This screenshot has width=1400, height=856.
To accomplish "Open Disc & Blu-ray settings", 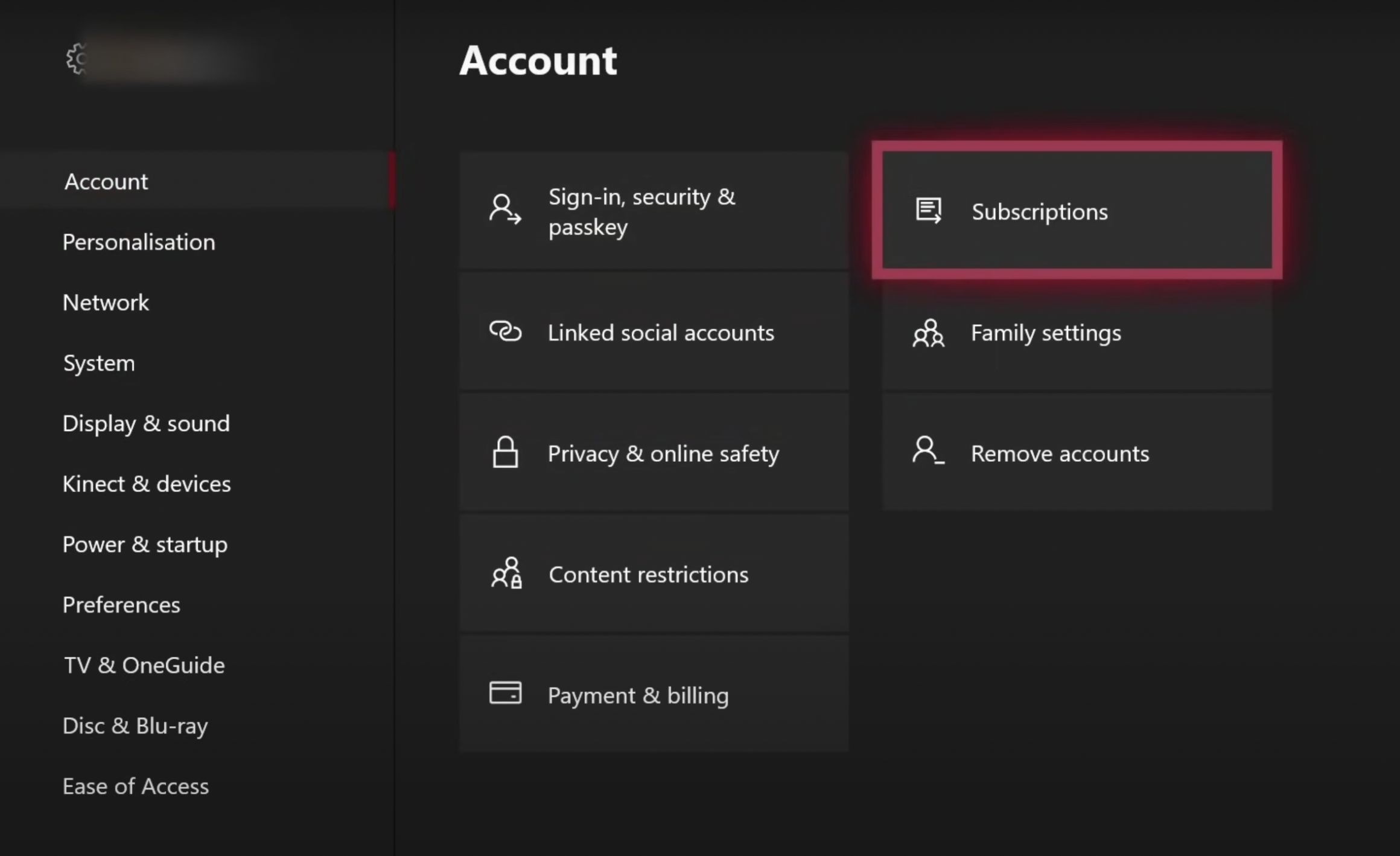I will point(135,725).
